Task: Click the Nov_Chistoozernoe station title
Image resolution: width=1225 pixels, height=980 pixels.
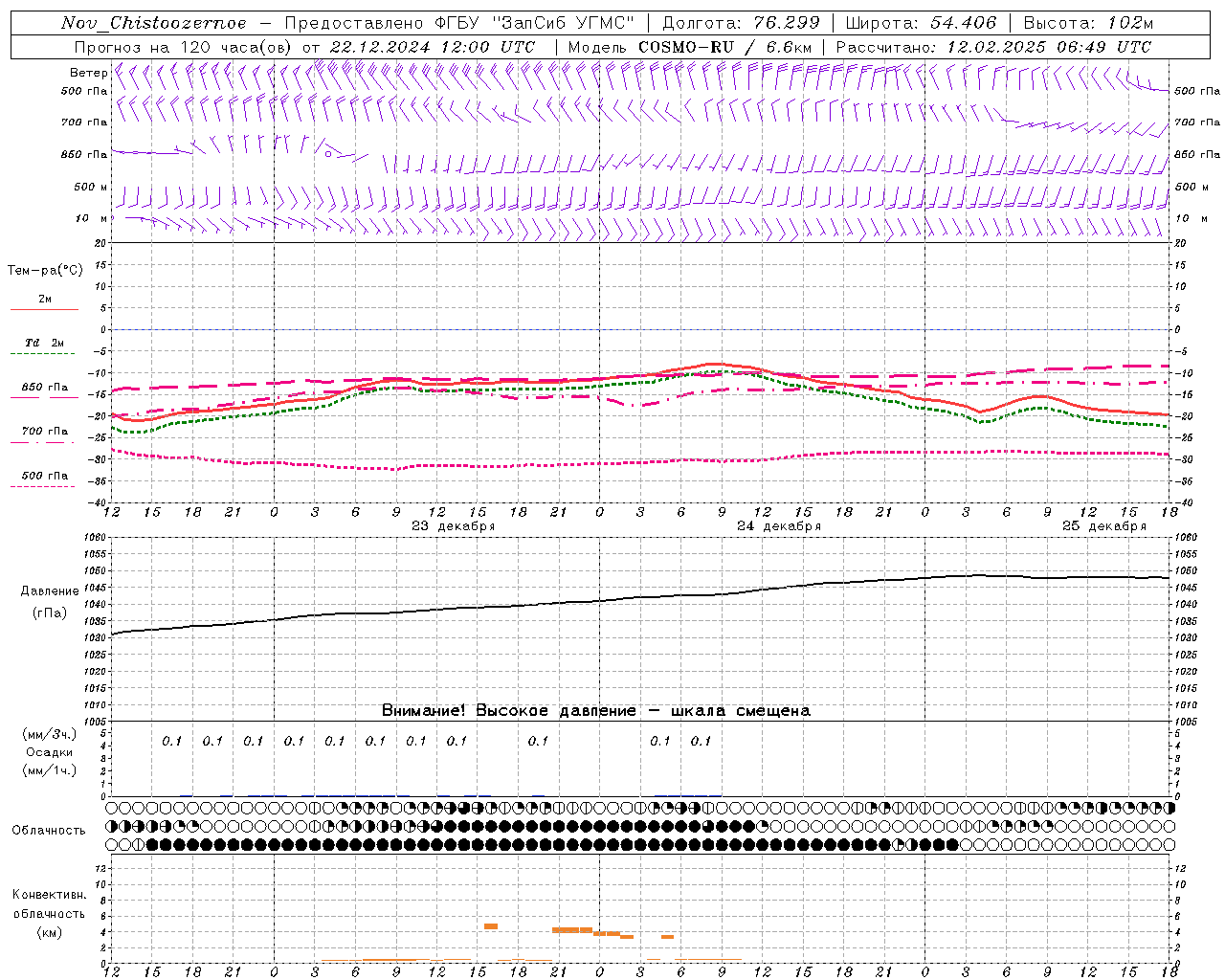Action: 154,23
